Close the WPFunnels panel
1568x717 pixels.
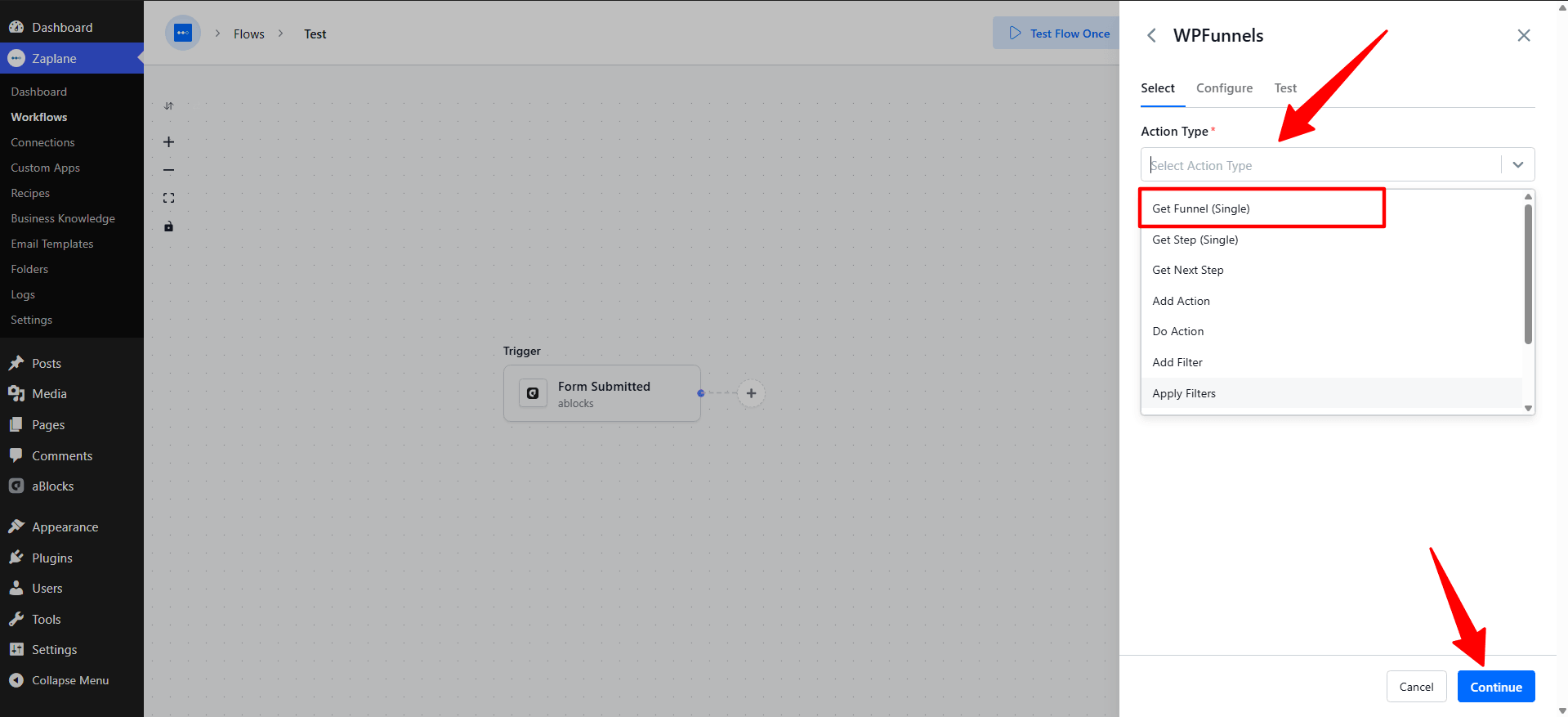coord(1524,35)
